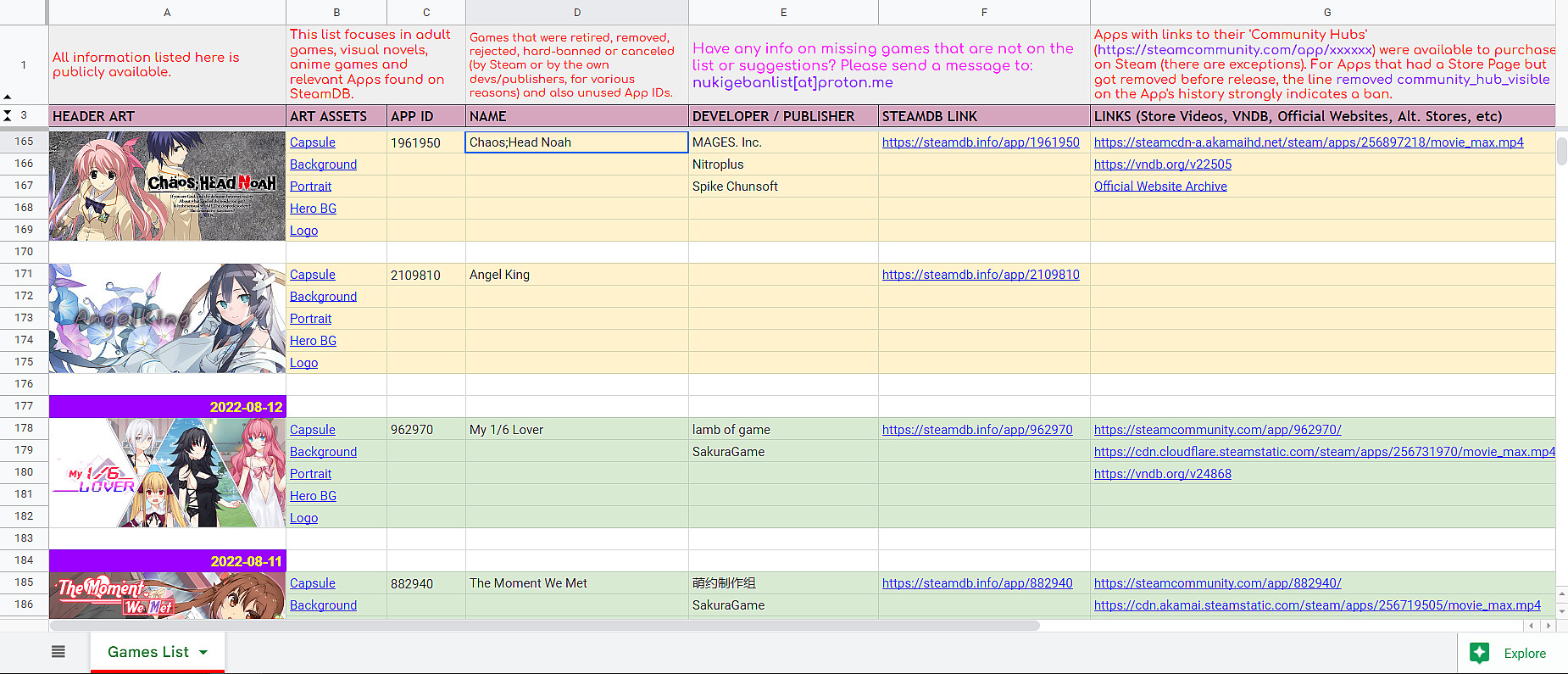The width and height of the screenshot is (1568, 674).
Task: Open SteamDB link for app 1961950
Action: [x=981, y=142]
